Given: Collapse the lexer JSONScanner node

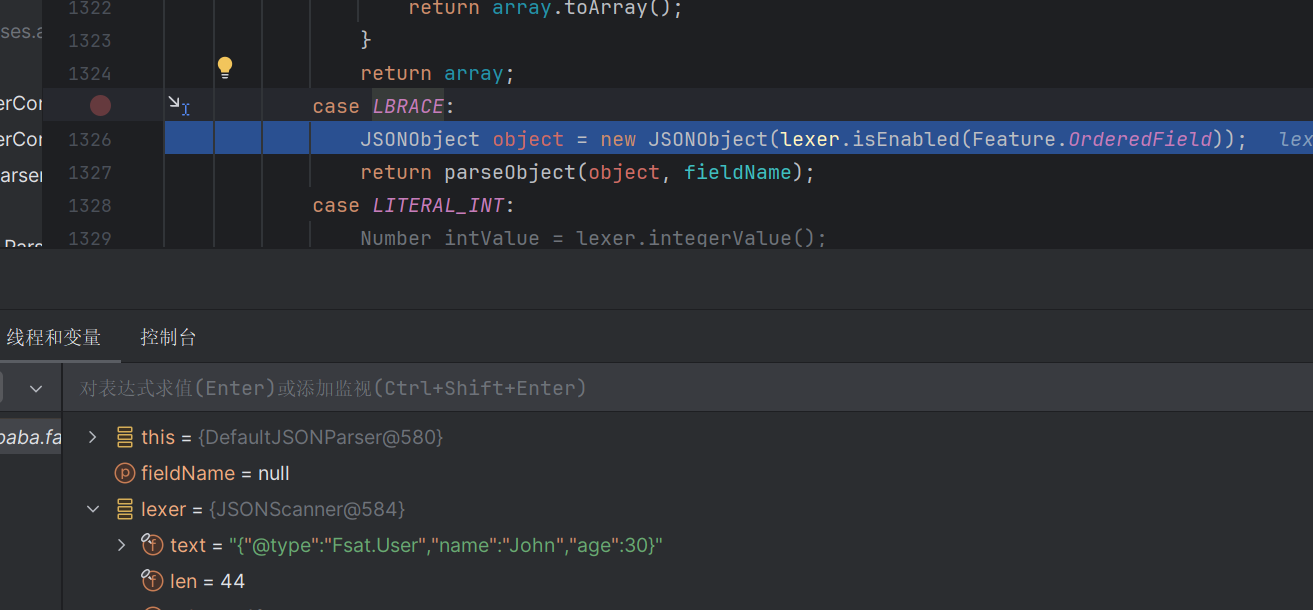Looking at the screenshot, I should click(x=93, y=509).
